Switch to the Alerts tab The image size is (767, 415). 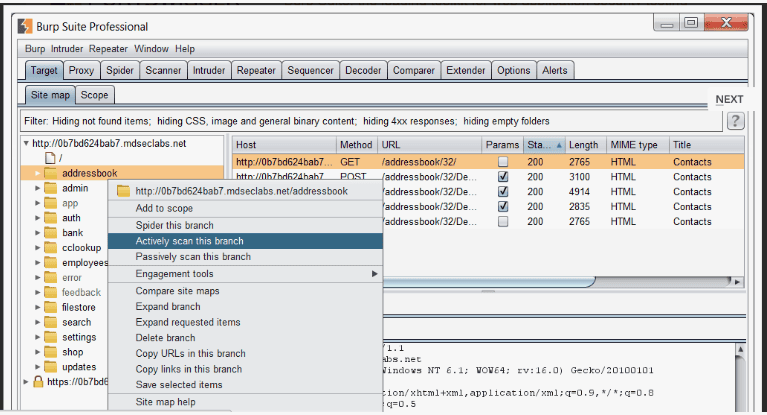coord(555,70)
